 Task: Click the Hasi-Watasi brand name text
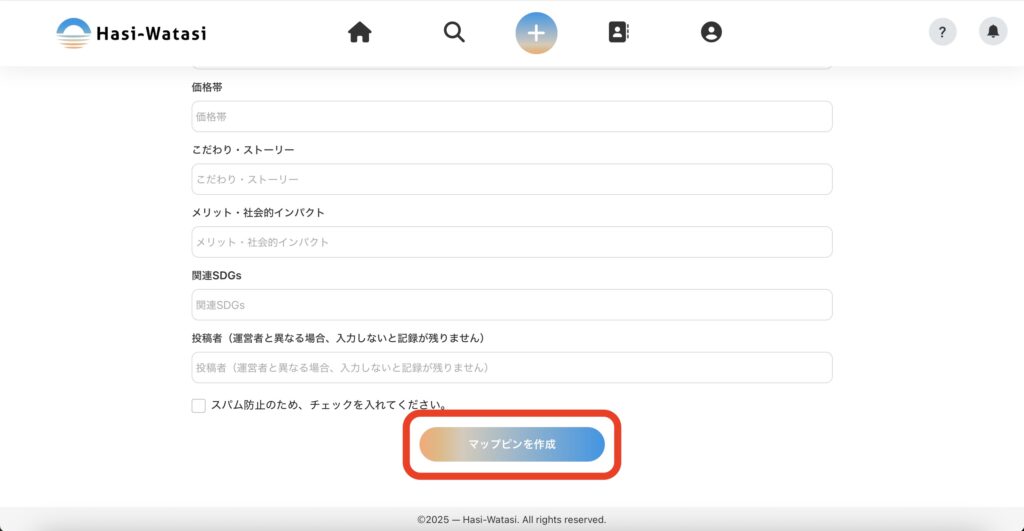click(151, 33)
